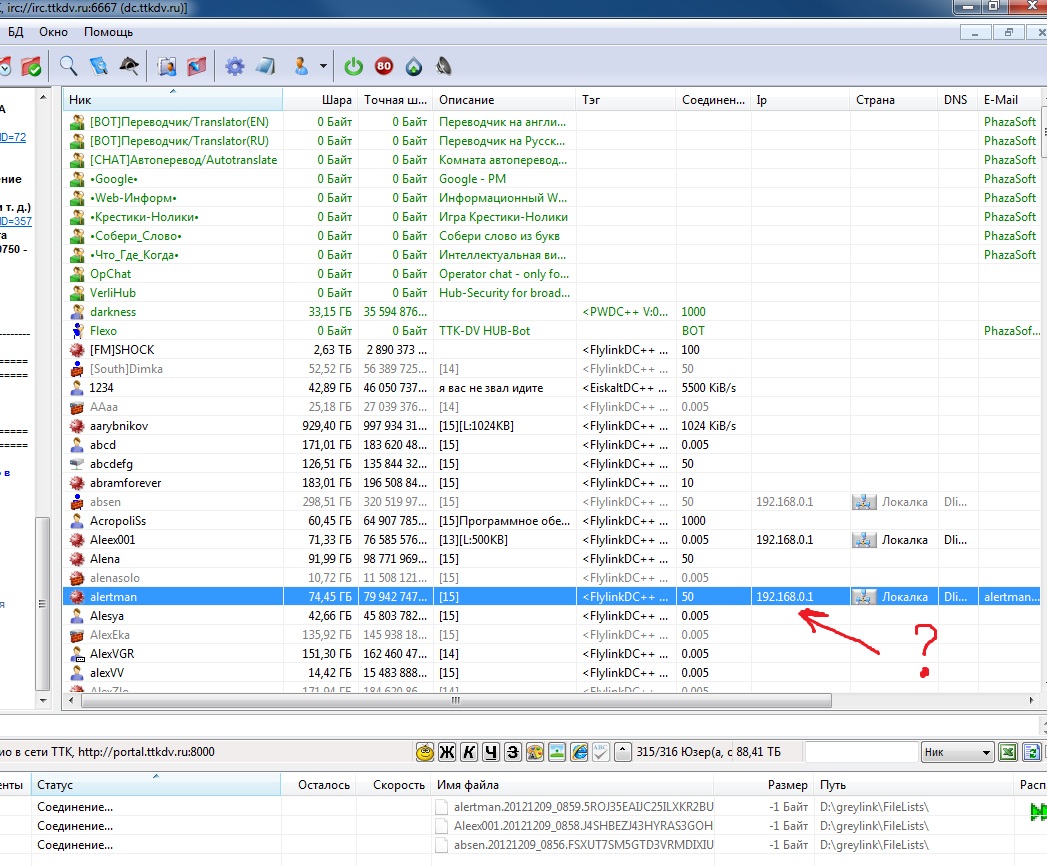The image size is (1047, 866).
Task: Select user Alesya in the list
Action: click(107, 616)
